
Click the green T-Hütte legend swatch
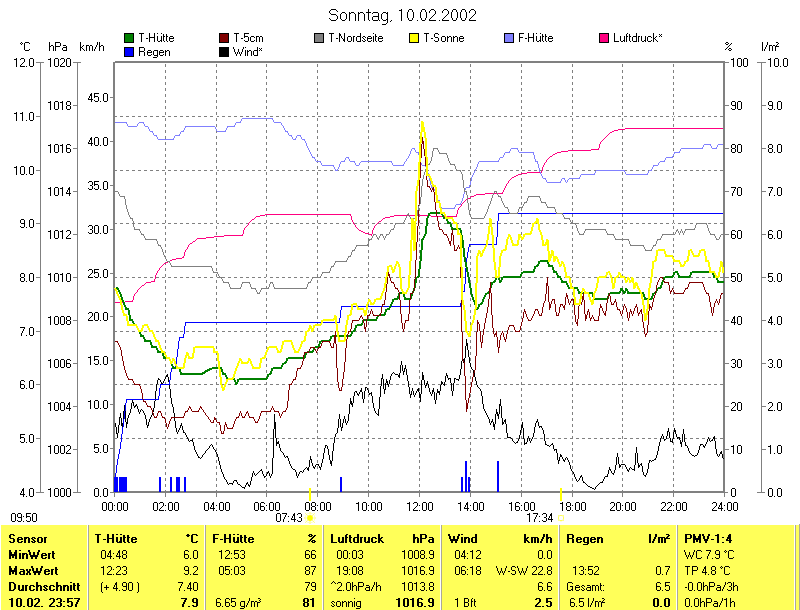point(129,38)
